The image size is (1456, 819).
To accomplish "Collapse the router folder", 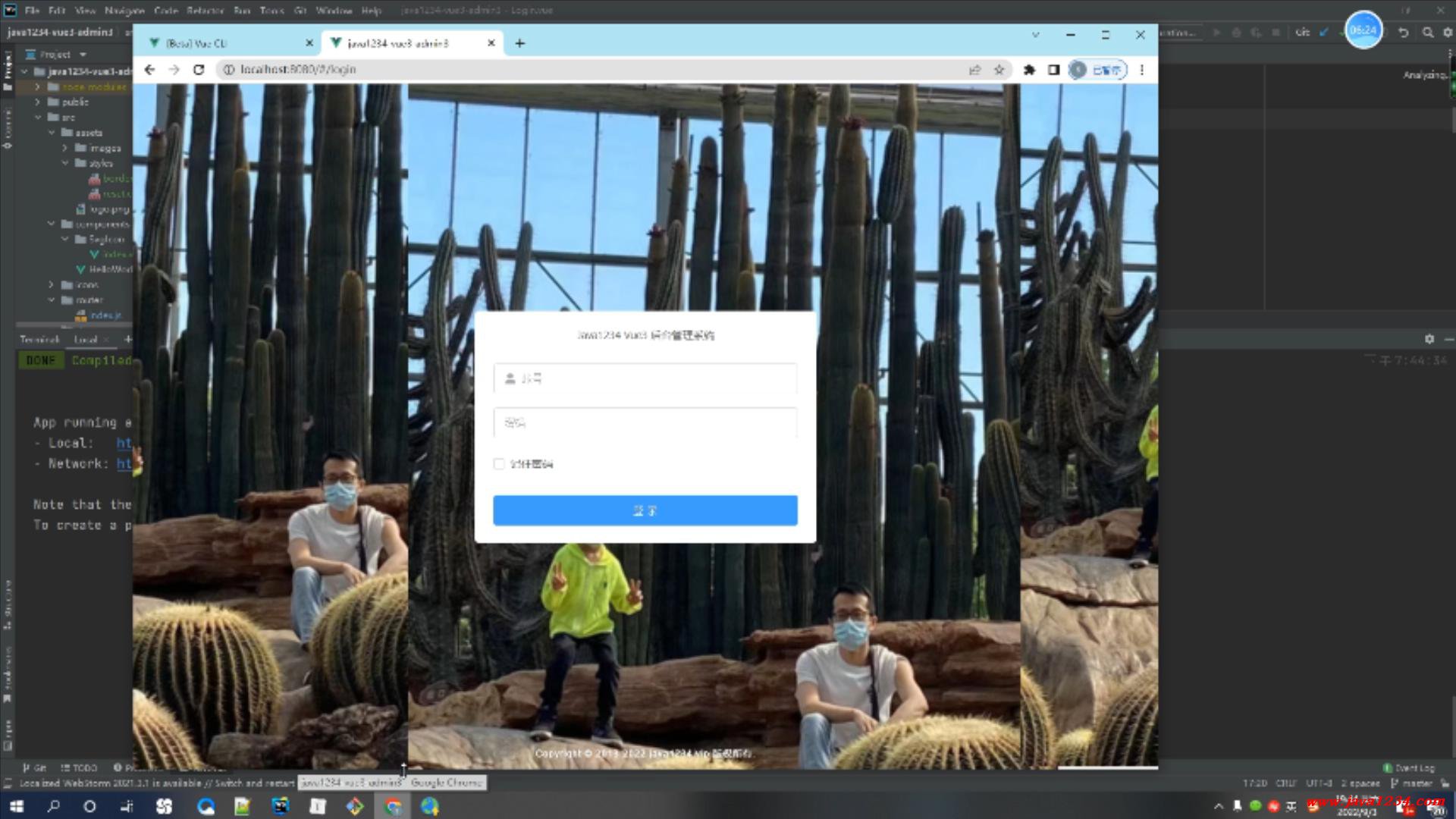I will coord(52,300).
